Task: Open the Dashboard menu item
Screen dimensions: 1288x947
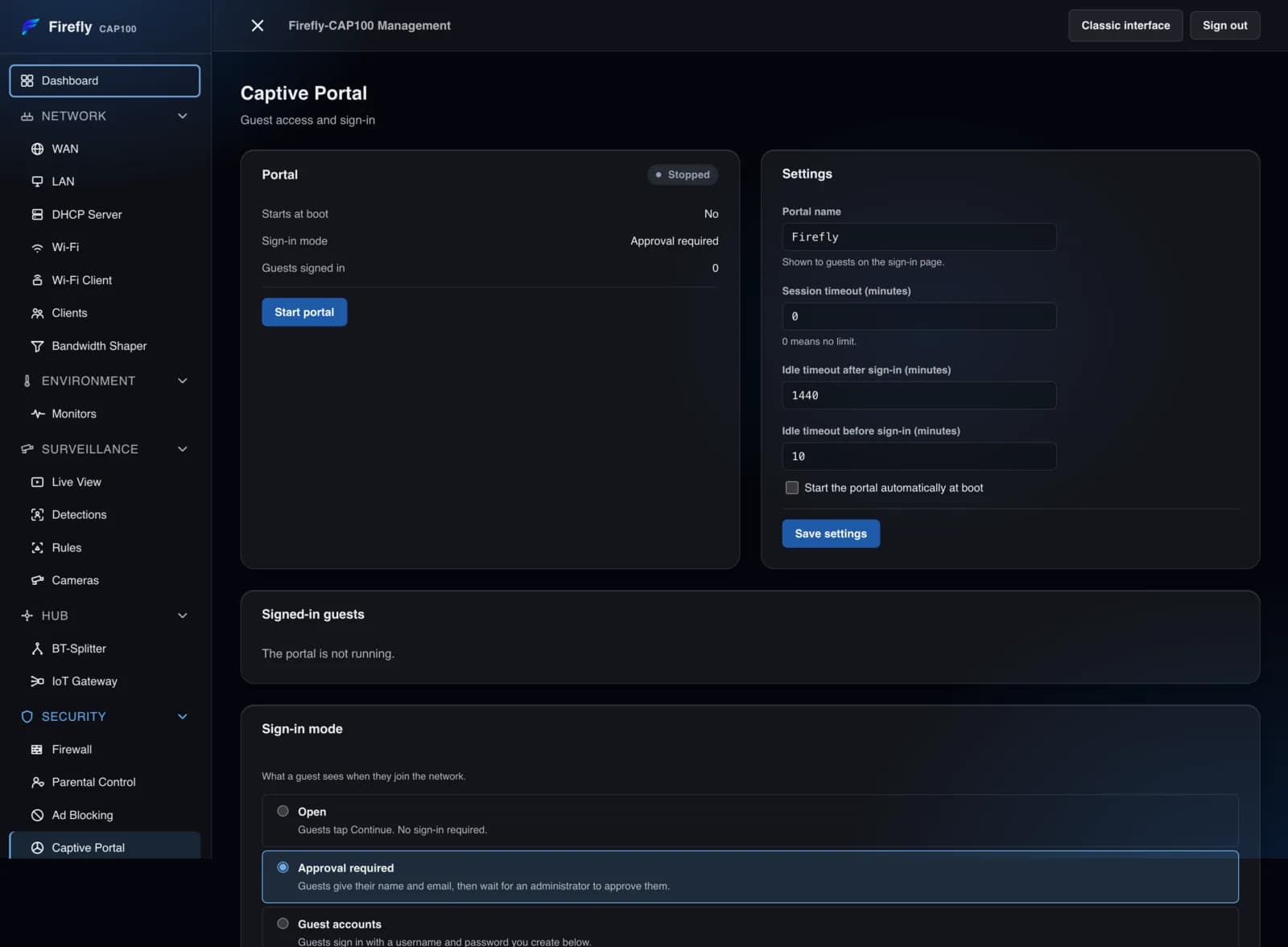Action: coord(105,80)
